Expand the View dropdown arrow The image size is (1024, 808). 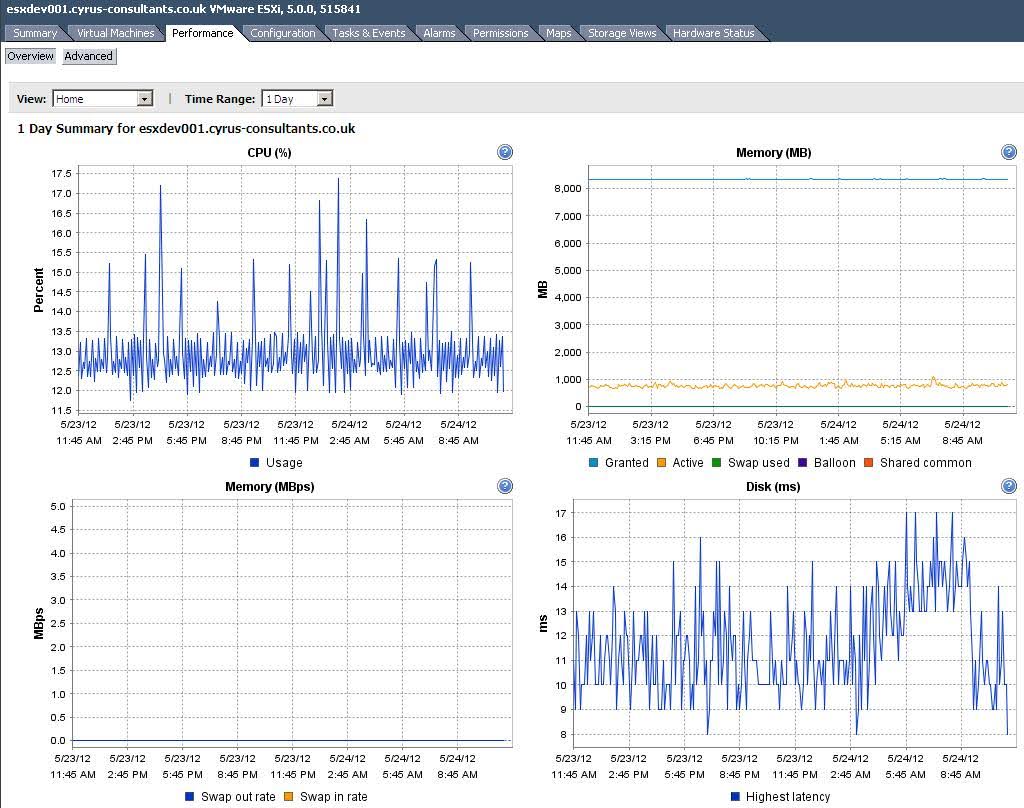tap(145, 99)
